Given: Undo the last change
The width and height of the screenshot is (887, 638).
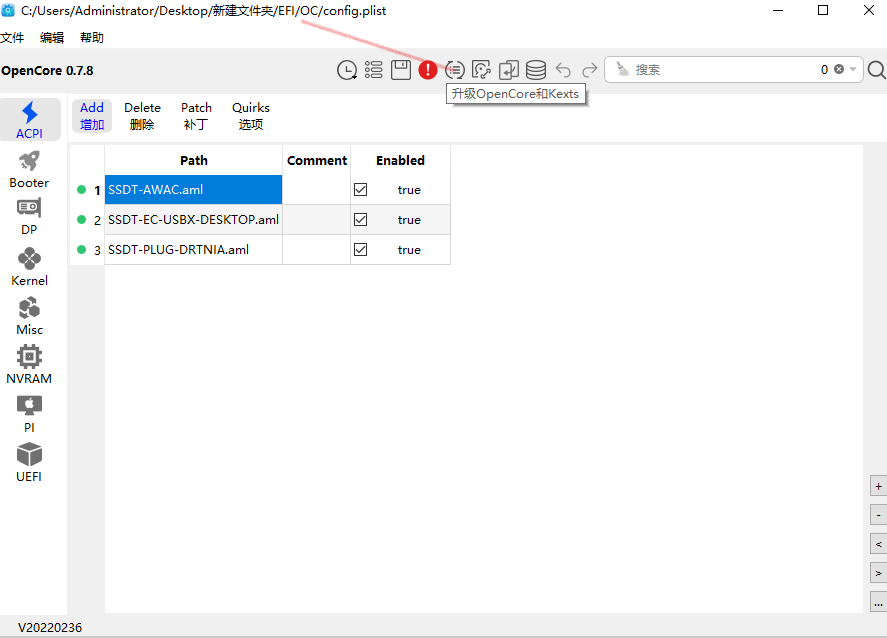Looking at the screenshot, I should 563,70.
